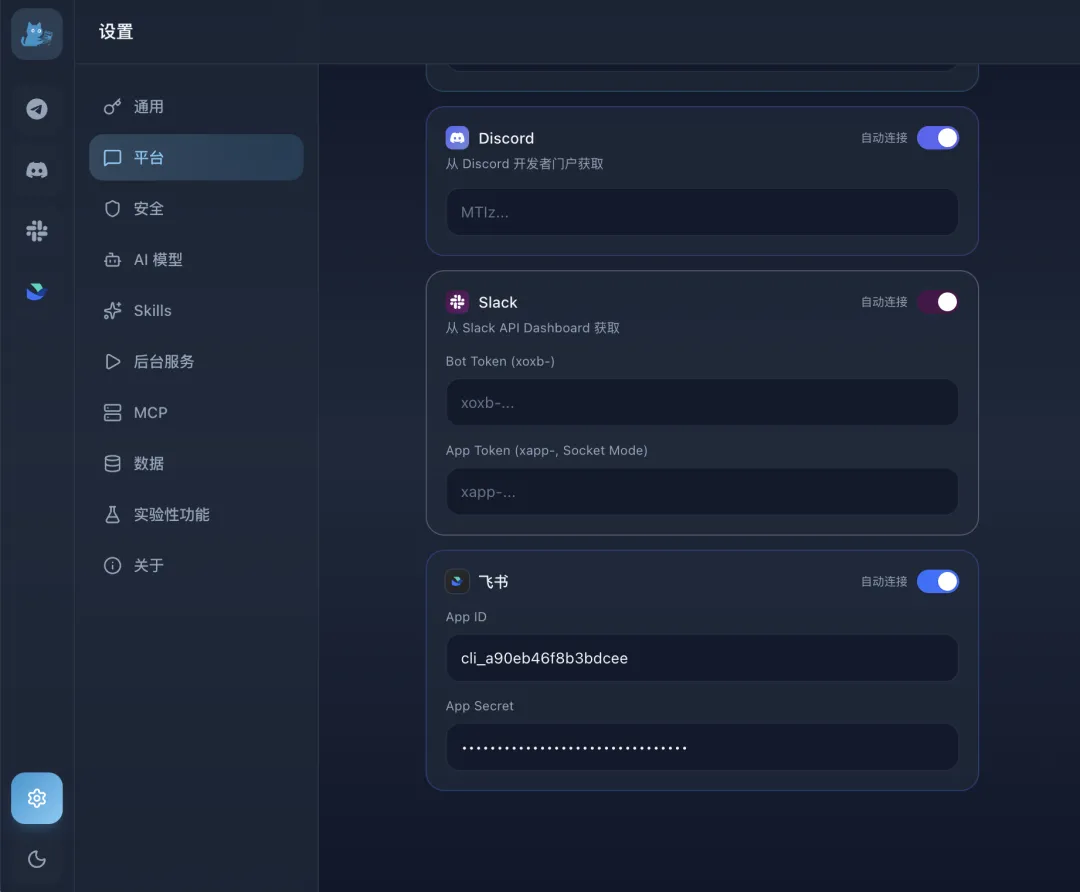Click the Slack logo in its settings card

coord(457,302)
